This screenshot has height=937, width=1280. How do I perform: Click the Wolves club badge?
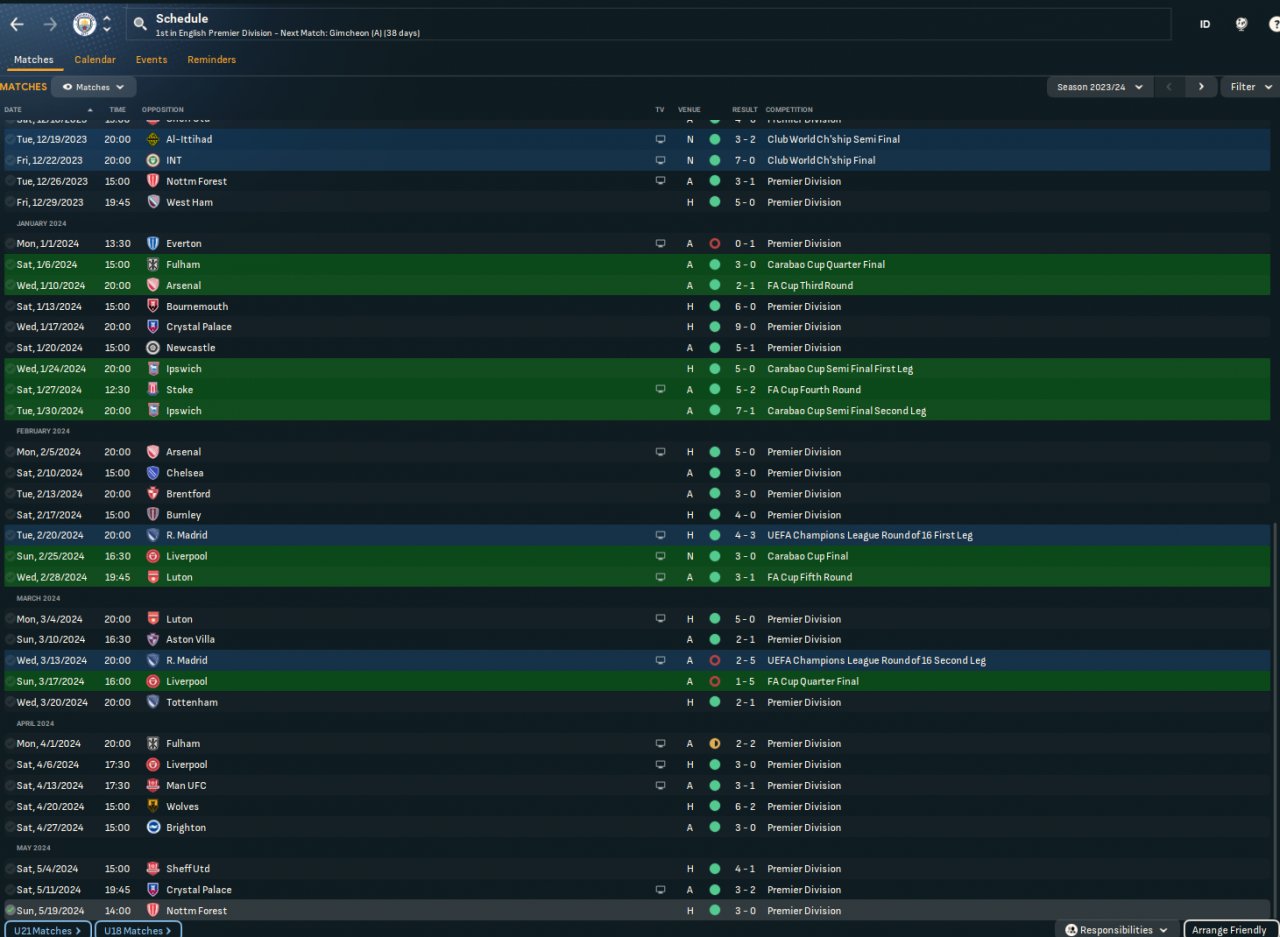pyautogui.click(x=153, y=806)
